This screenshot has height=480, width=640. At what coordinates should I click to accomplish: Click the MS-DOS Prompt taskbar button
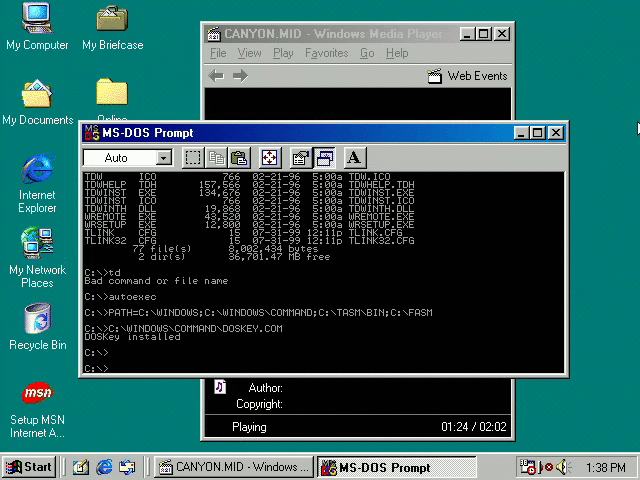click(397, 467)
